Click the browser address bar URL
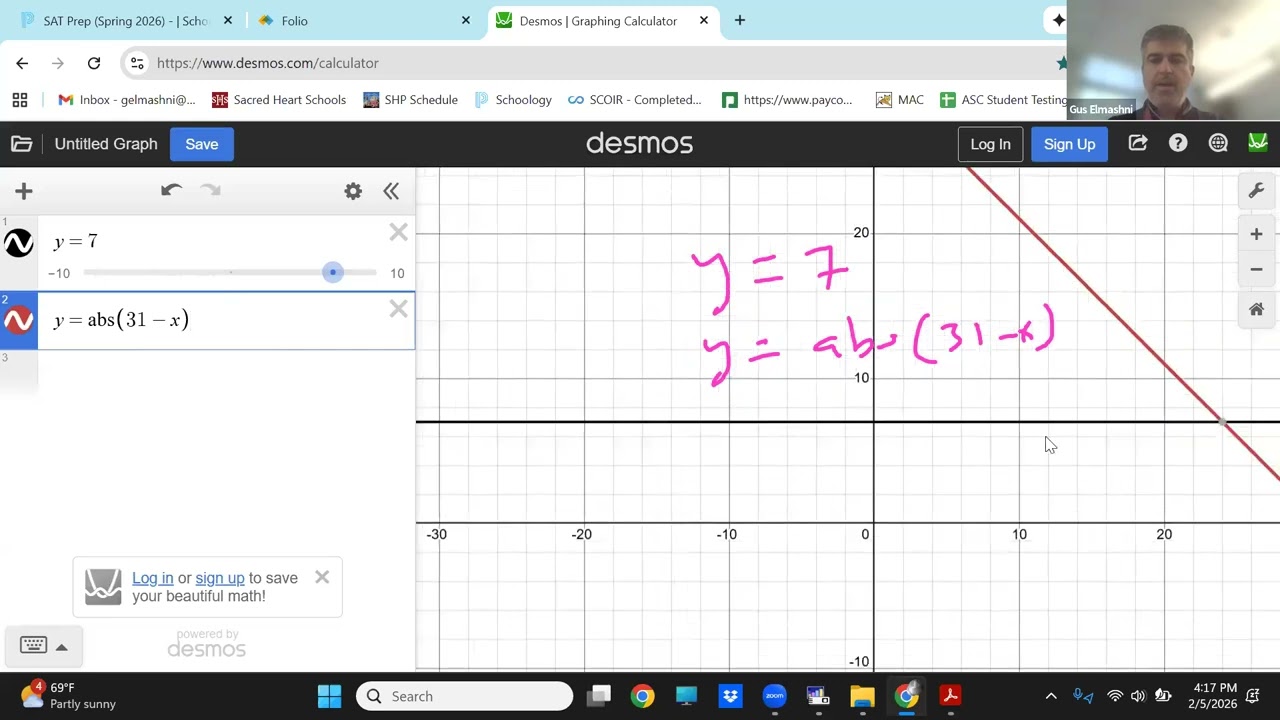1280x720 pixels. pyautogui.click(x=268, y=63)
